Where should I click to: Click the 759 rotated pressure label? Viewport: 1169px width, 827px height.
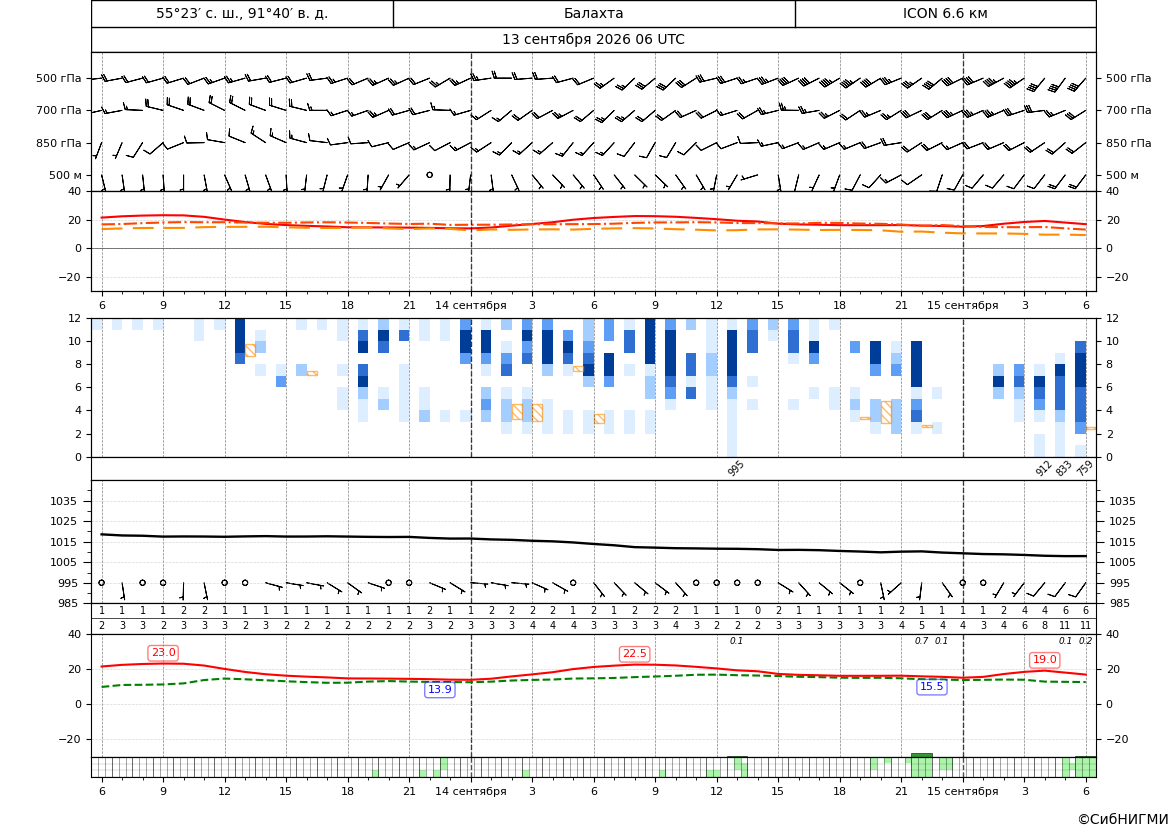pos(1085,468)
